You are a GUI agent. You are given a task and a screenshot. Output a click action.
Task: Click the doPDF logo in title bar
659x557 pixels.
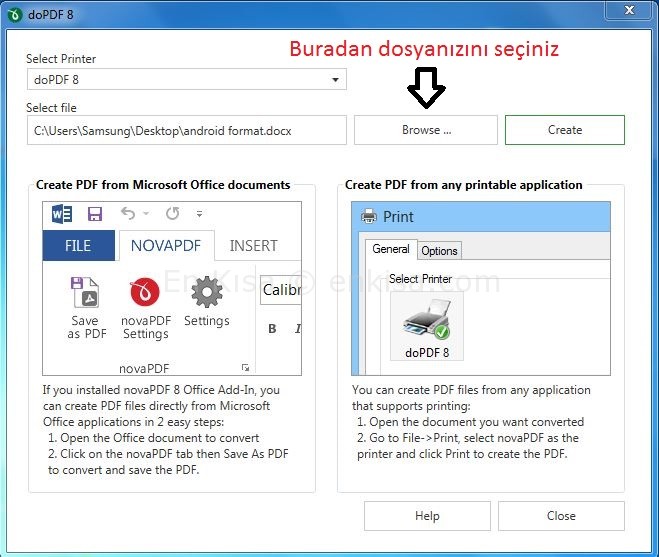(15, 15)
